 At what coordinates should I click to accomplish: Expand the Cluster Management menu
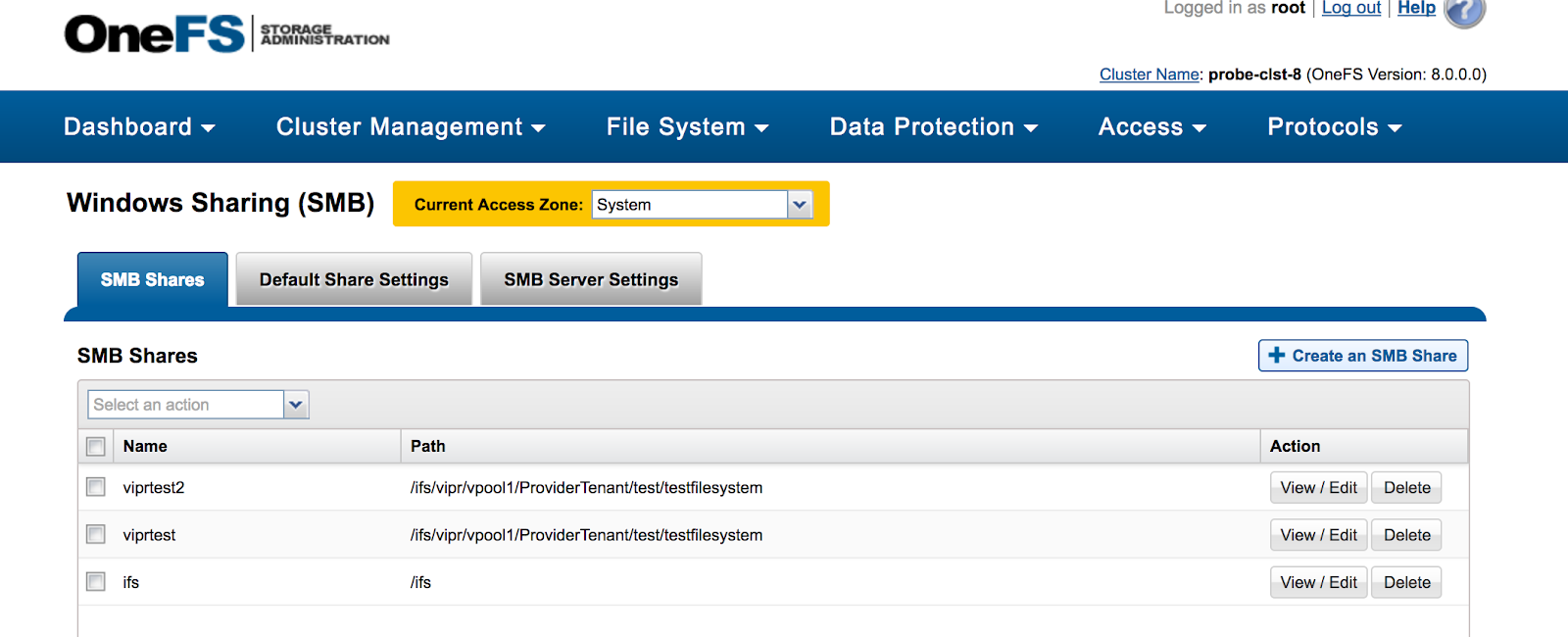pos(411,126)
